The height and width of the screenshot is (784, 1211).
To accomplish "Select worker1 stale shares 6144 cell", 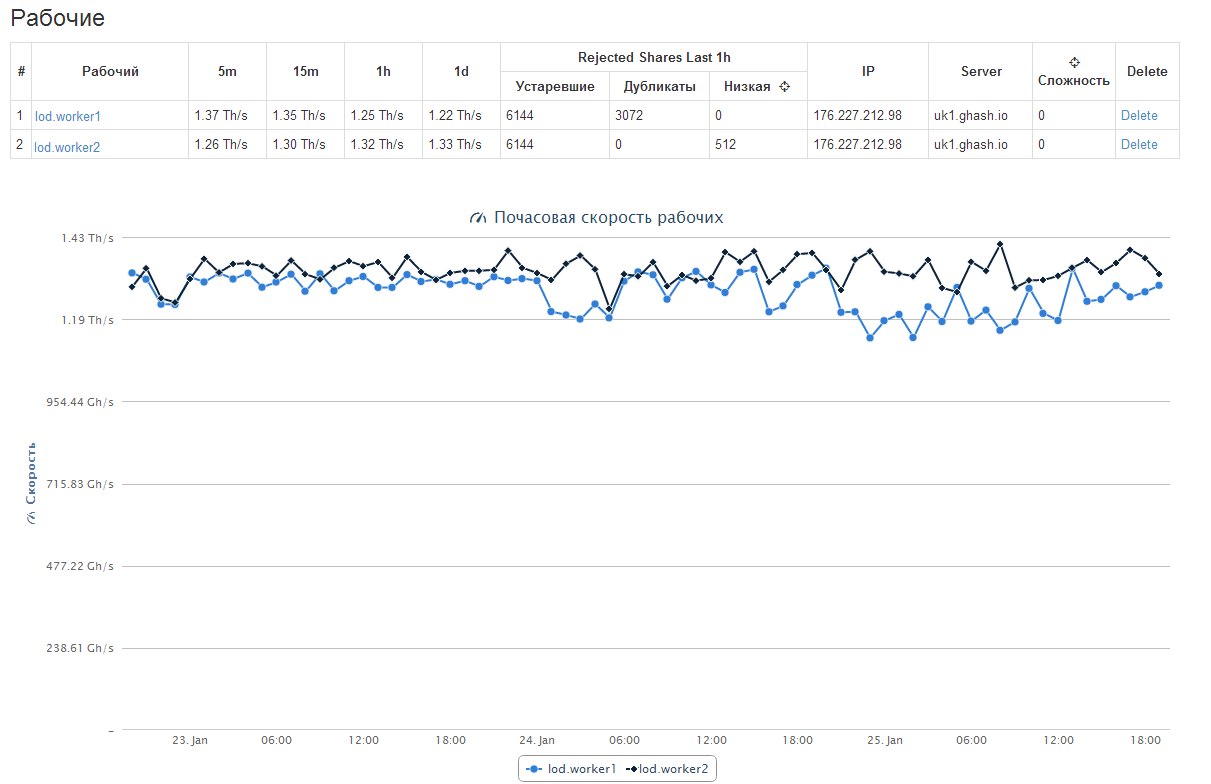I will tap(555, 116).
